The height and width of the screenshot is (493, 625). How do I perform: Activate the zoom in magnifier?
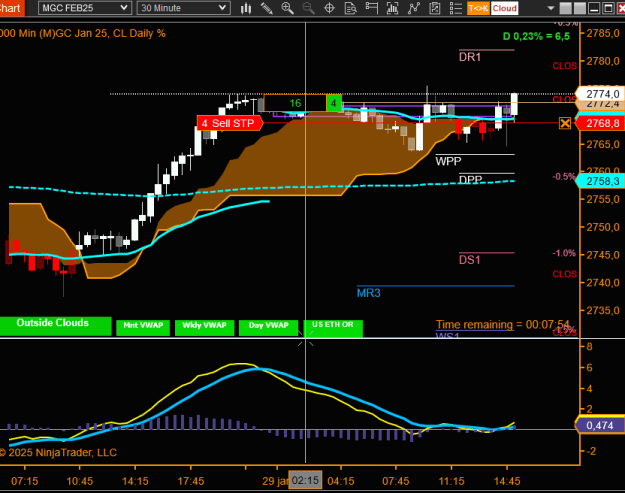coord(287,8)
